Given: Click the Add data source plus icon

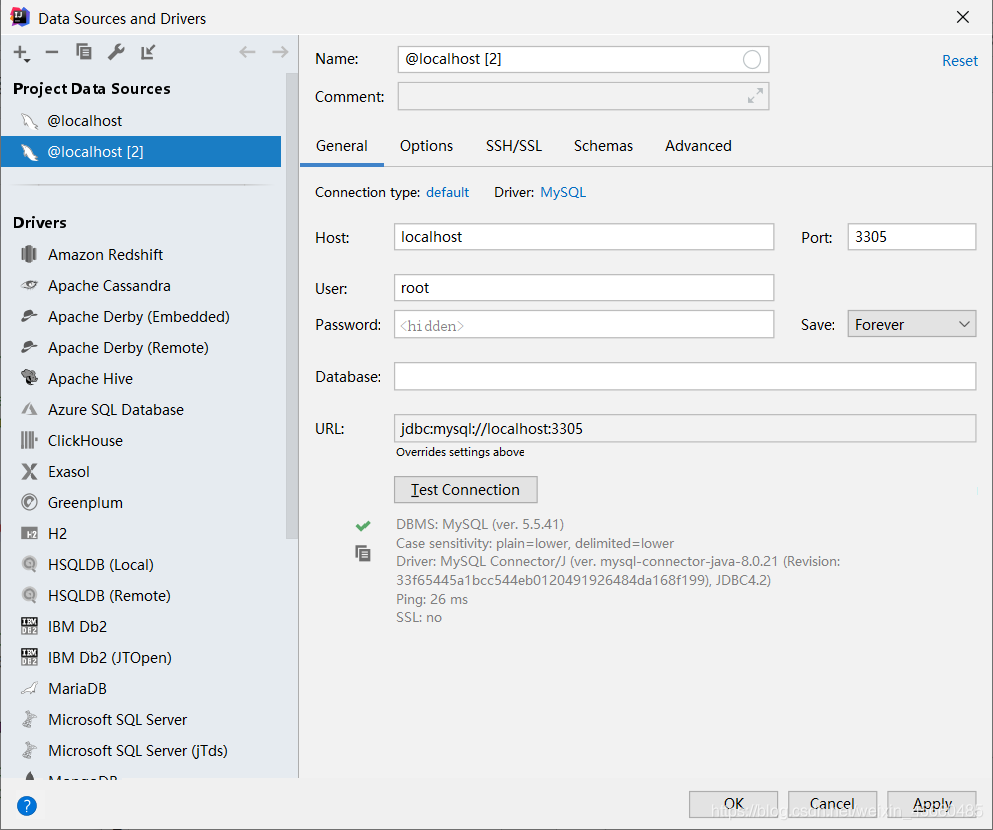Looking at the screenshot, I should pyautogui.click(x=22, y=53).
